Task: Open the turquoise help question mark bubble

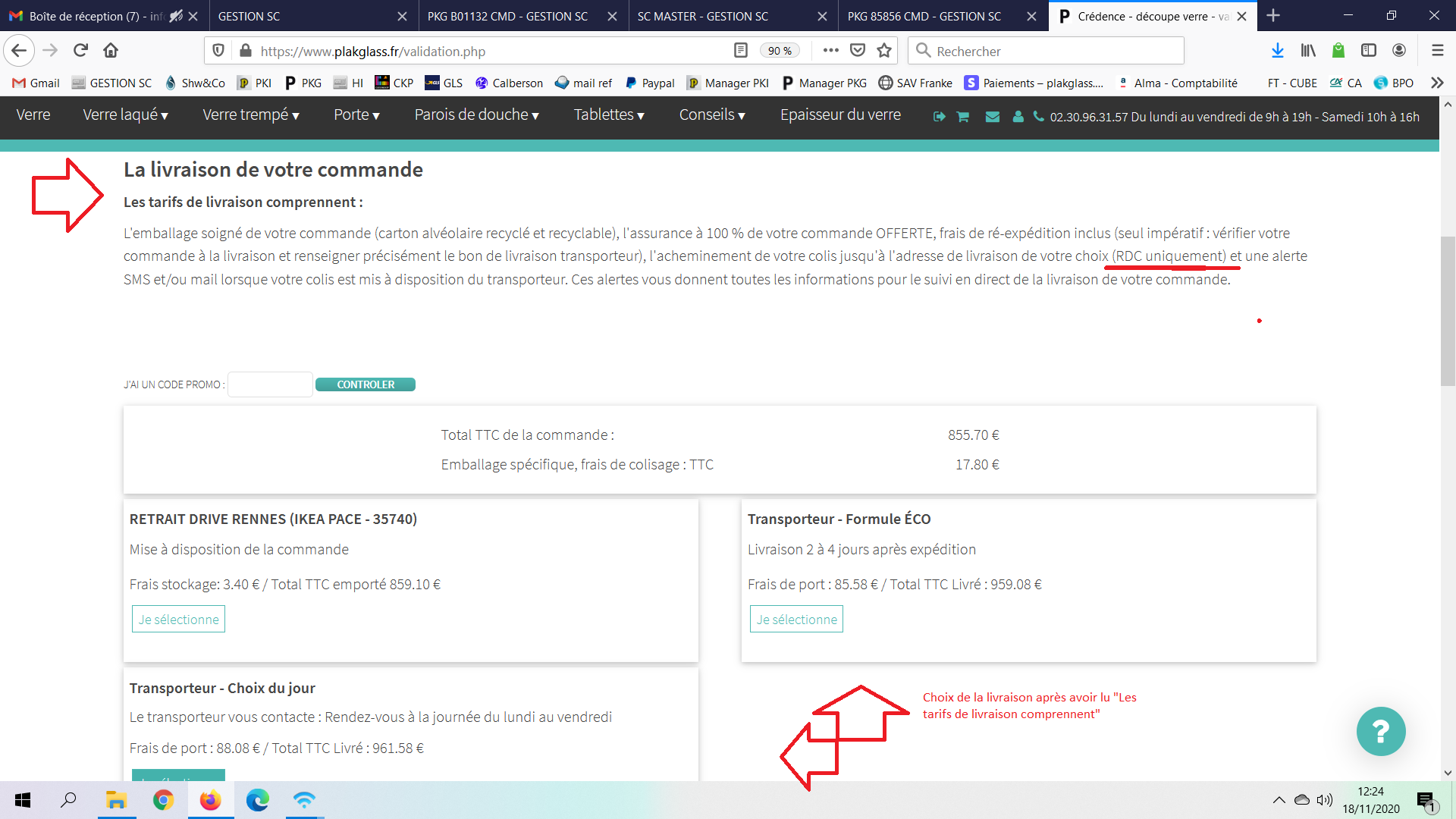Action: click(x=1380, y=731)
